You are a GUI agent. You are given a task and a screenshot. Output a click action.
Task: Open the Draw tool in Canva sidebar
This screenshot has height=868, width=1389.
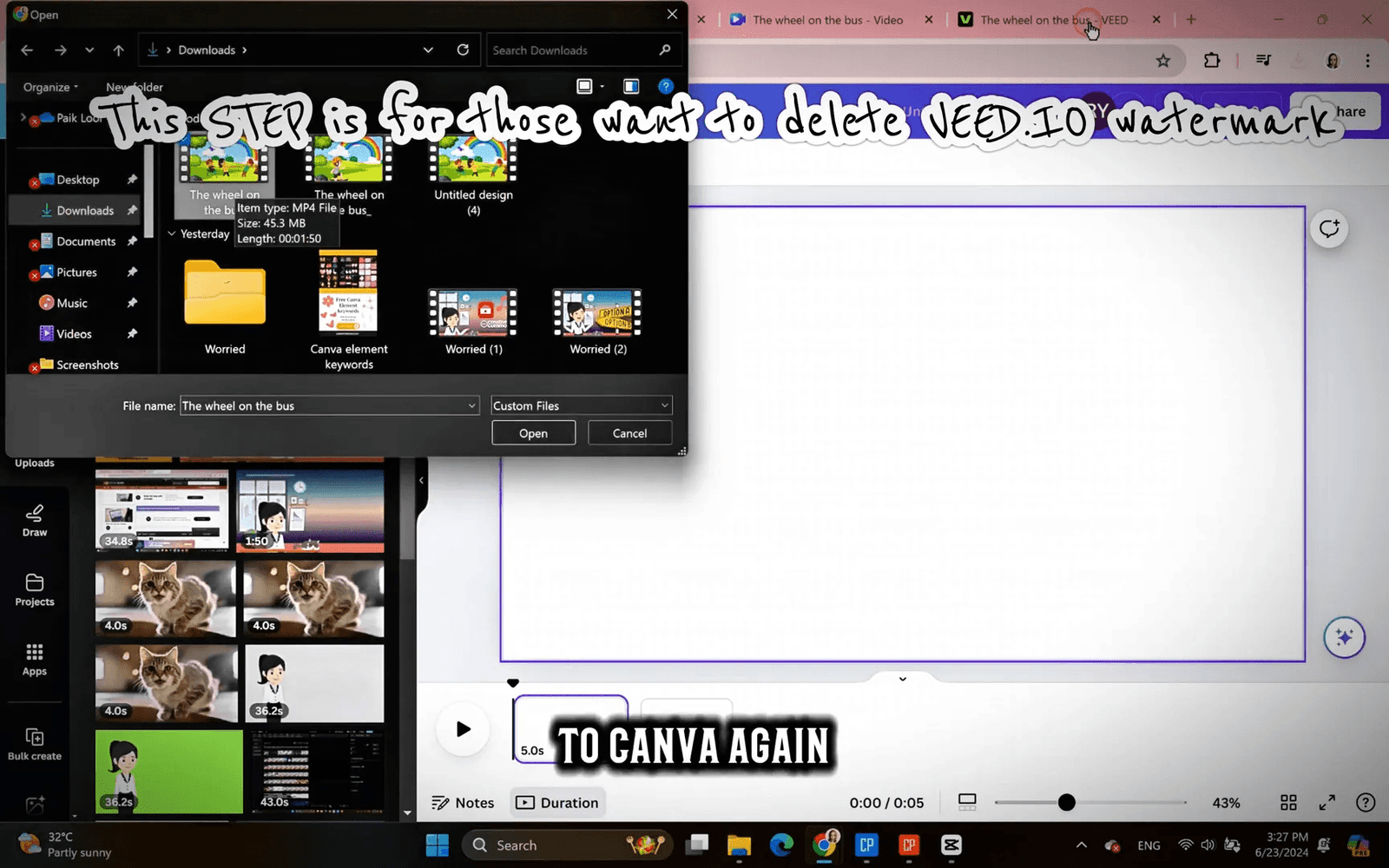35,521
